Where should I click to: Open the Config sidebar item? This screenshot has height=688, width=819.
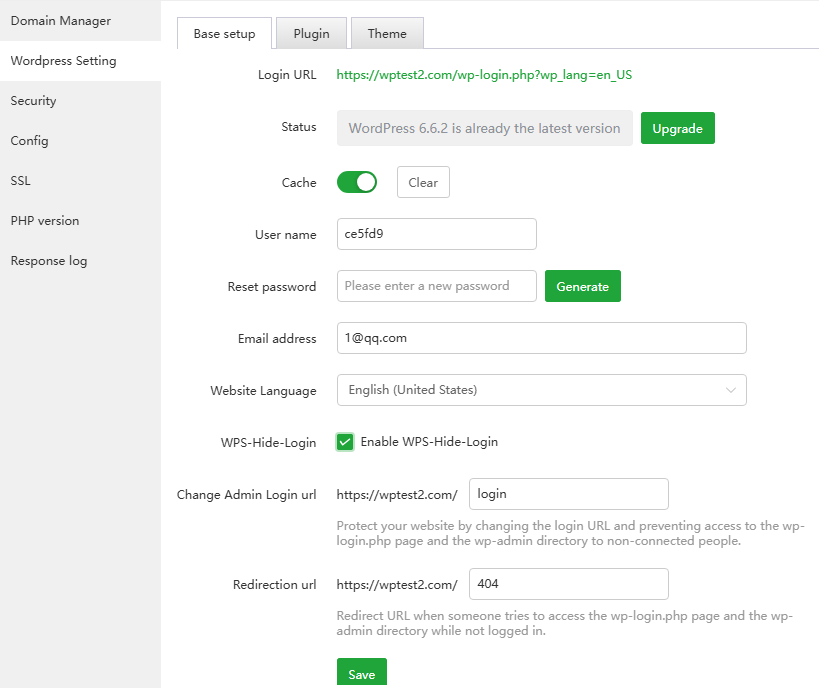[29, 141]
